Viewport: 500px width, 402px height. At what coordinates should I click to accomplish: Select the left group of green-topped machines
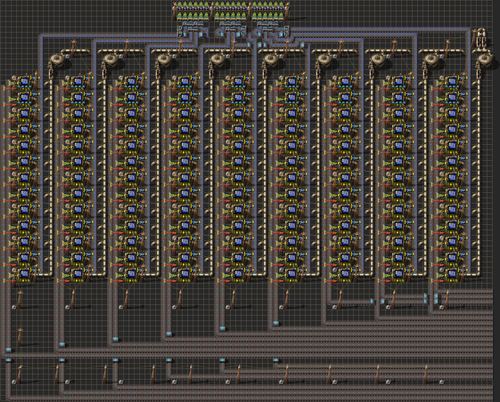(193, 11)
